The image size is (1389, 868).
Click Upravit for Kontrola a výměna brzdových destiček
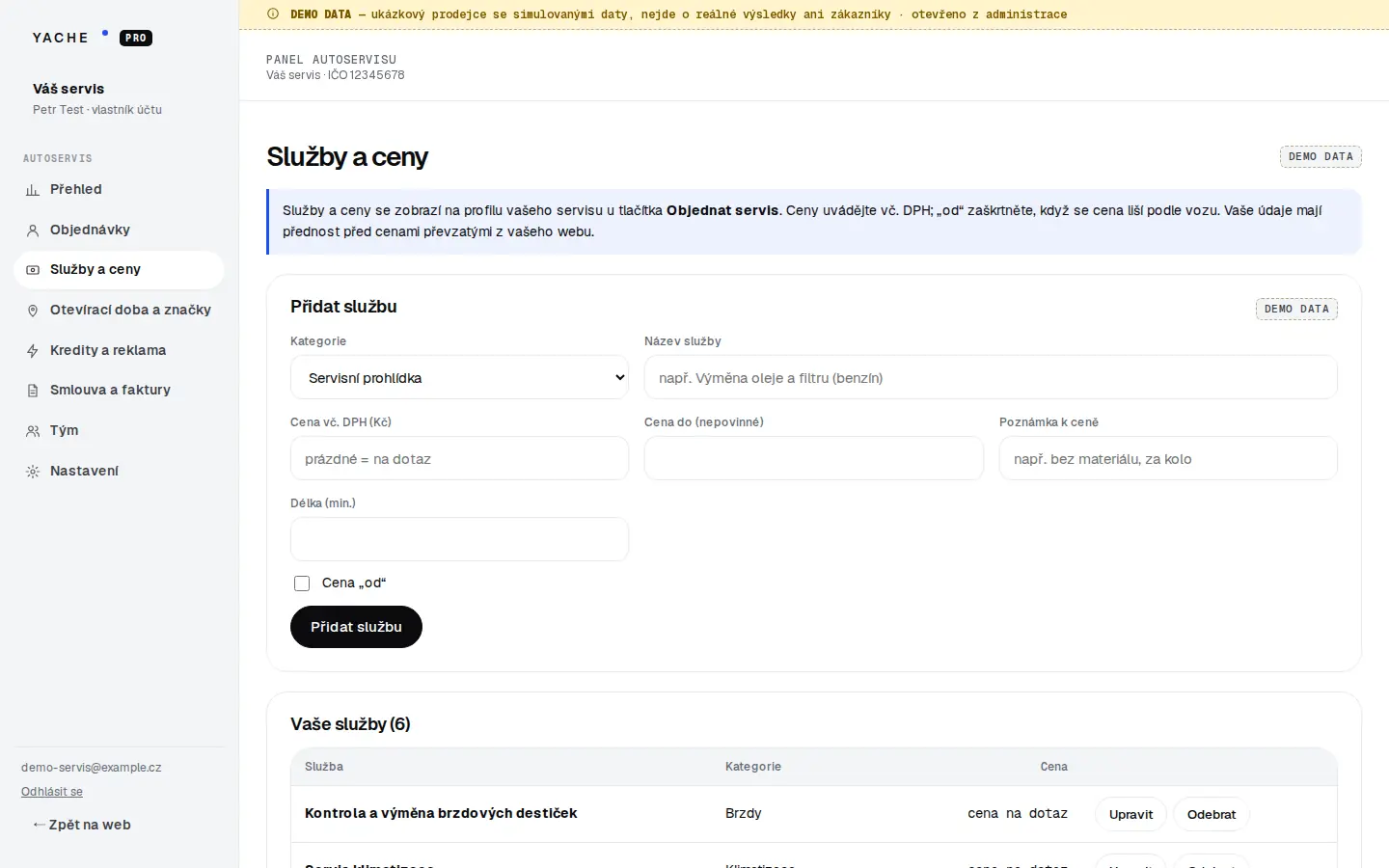pos(1130,815)
